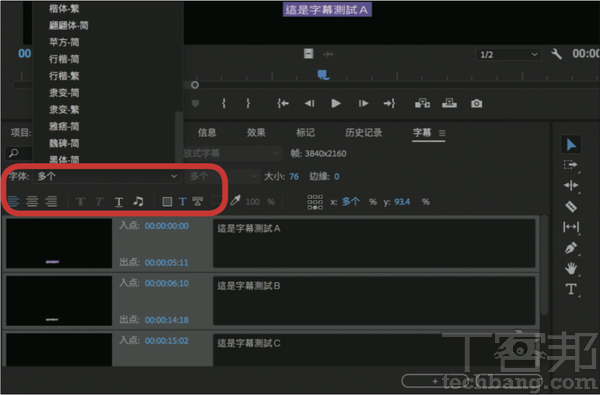Click the project search magnifier field
The image size is (600, 395).
[19, 153]
